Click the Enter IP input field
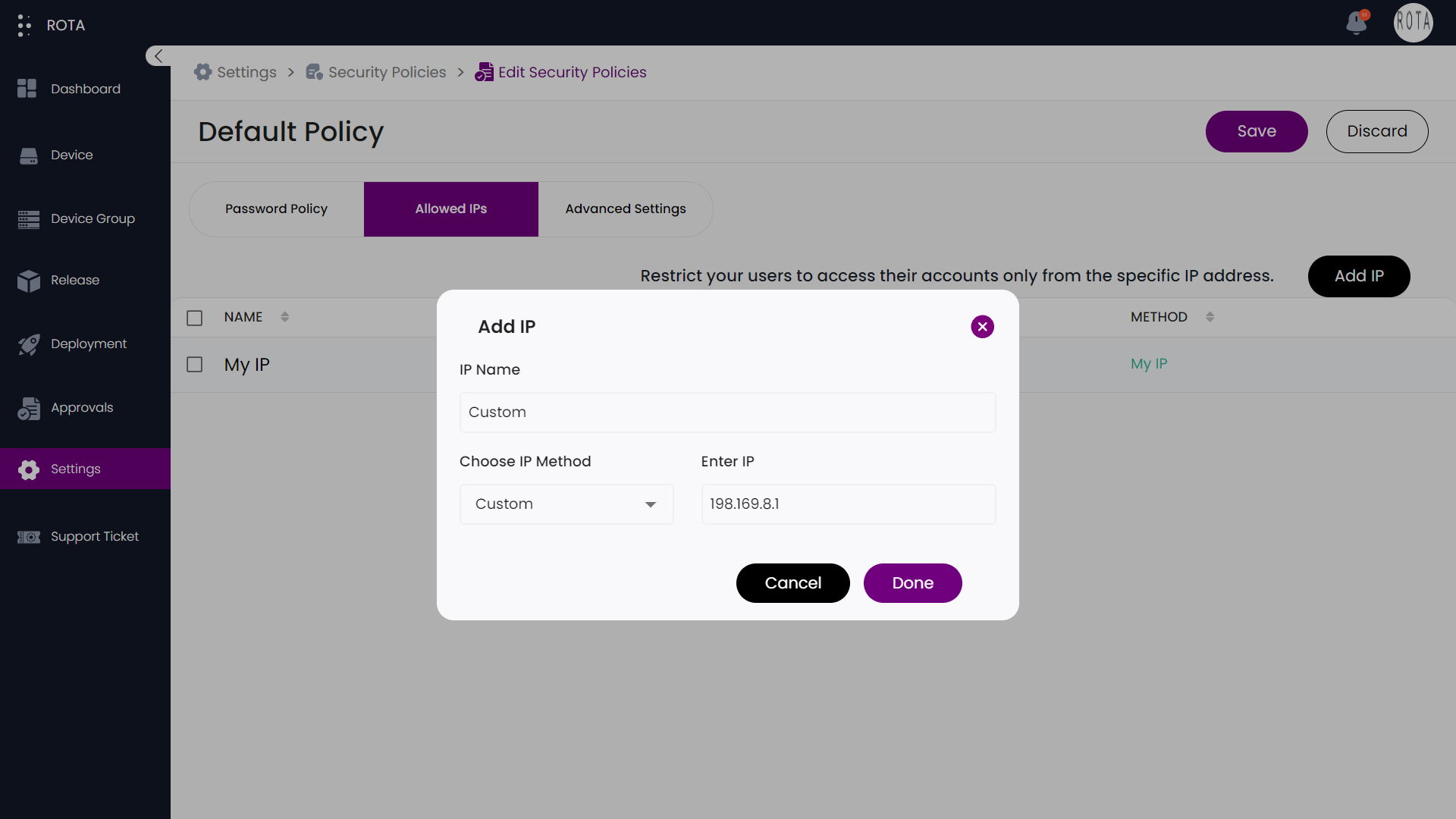 pyautogui.click(x=848, y=504)
